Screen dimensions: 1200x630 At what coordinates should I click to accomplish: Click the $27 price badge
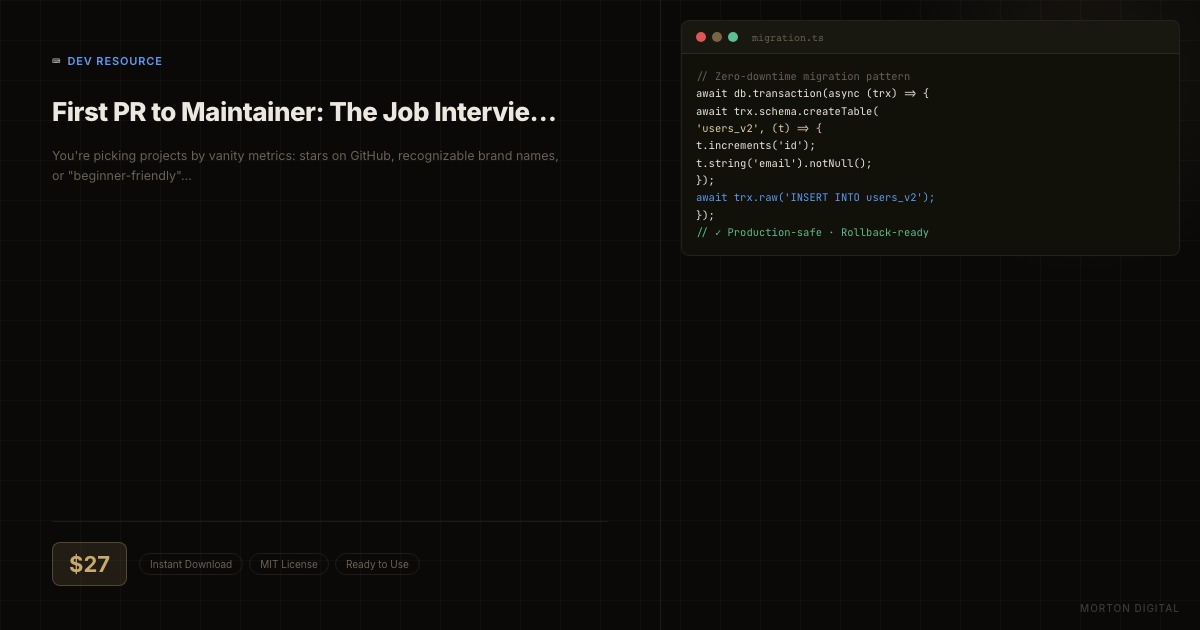point(89,564)
